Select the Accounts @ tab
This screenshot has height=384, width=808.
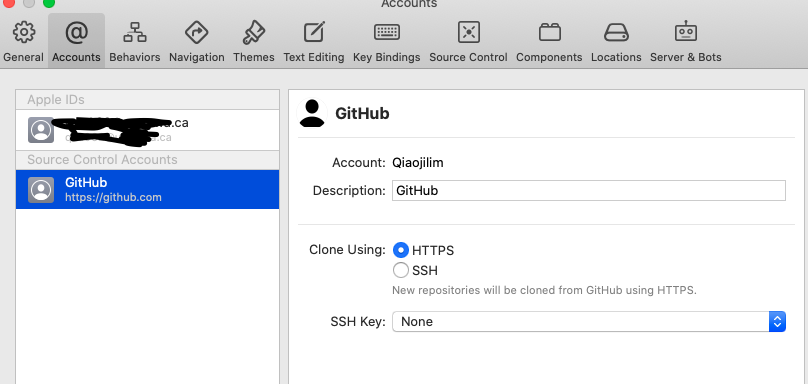pyautogui.click(x=76, y=41)
